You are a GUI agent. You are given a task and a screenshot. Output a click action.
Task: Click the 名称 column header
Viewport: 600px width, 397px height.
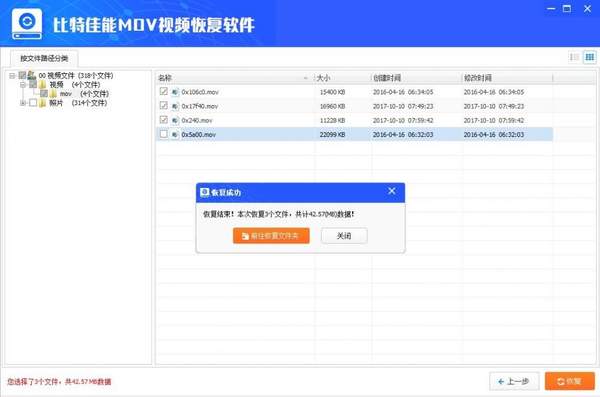[235, 78]
